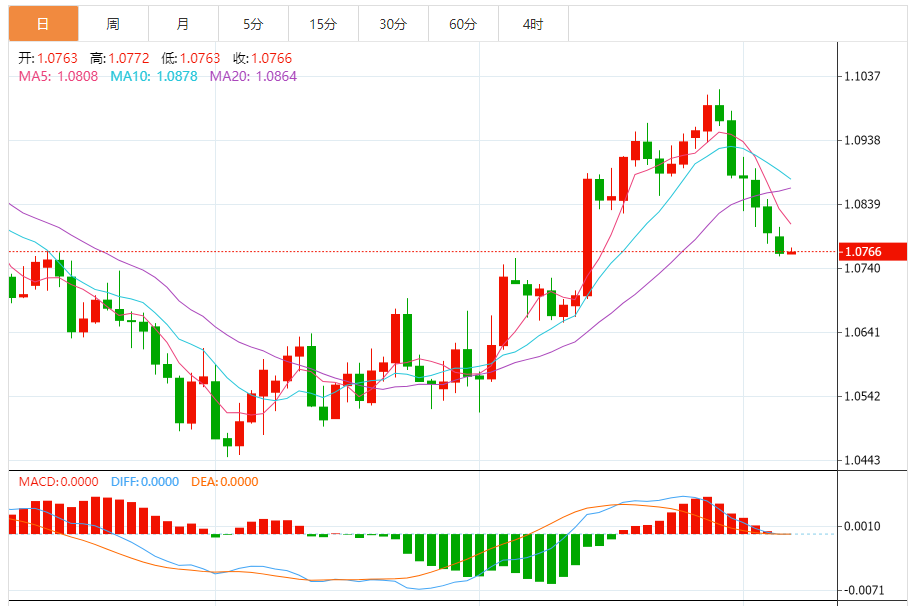The width and height of the screenshot is (916, 606).
Task: Switch to the 周 weekly tab
Action: coord(113,24)
